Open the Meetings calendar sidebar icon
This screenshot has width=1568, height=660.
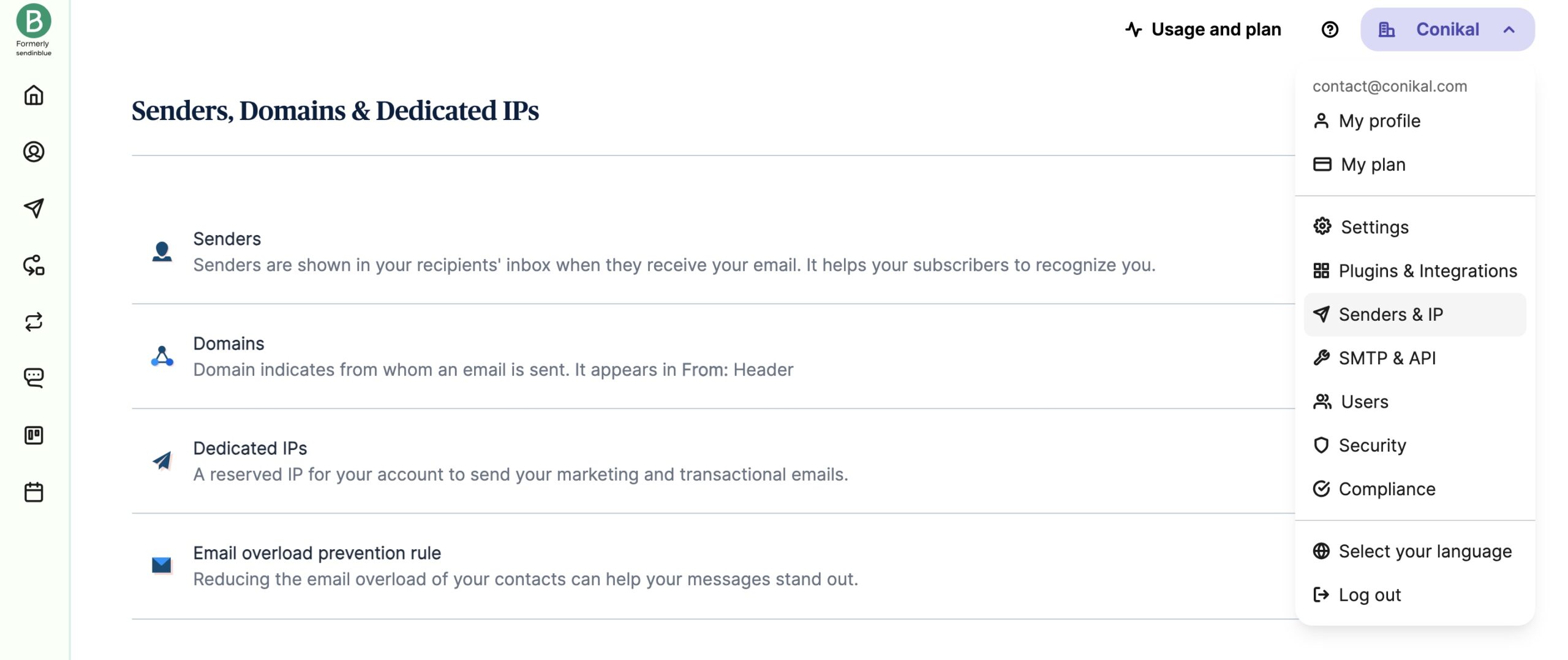[x=34, y=492]
